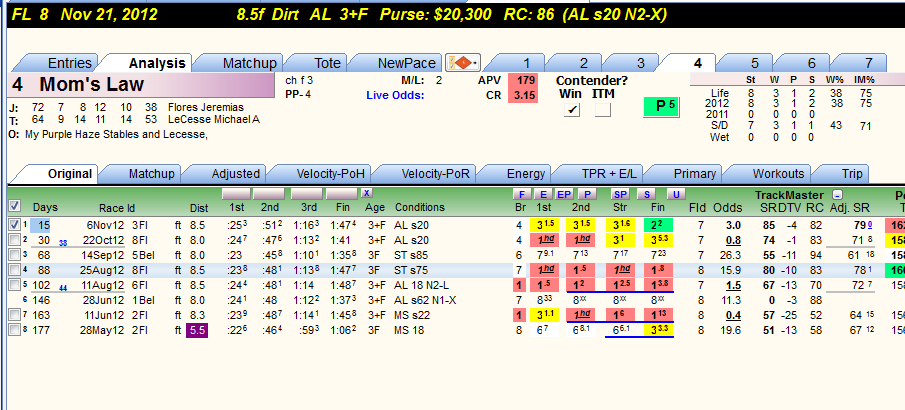Click the blue X button above Age
905x410 pixels.
click(367, 193)
